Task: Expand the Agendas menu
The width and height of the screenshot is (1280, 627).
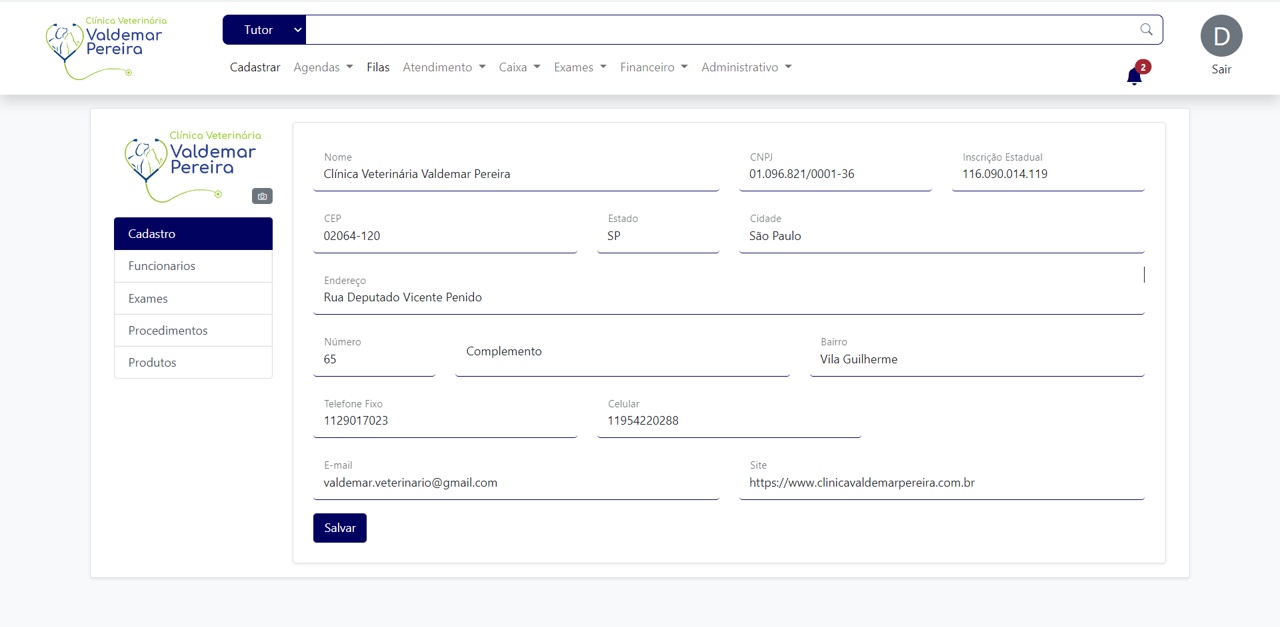Action: [323, 67]
